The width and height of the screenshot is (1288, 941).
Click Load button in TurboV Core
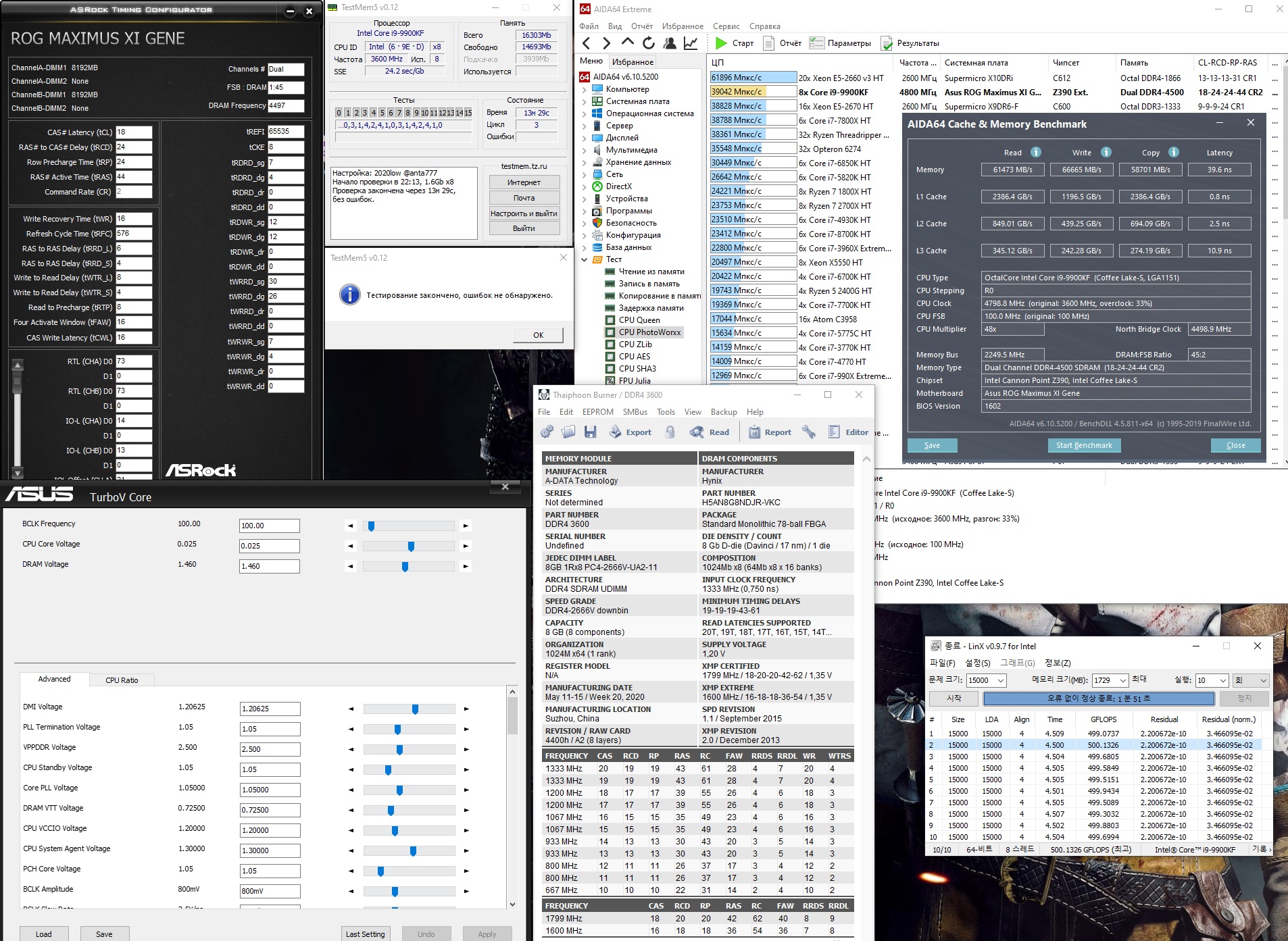[x=44, y=934]
